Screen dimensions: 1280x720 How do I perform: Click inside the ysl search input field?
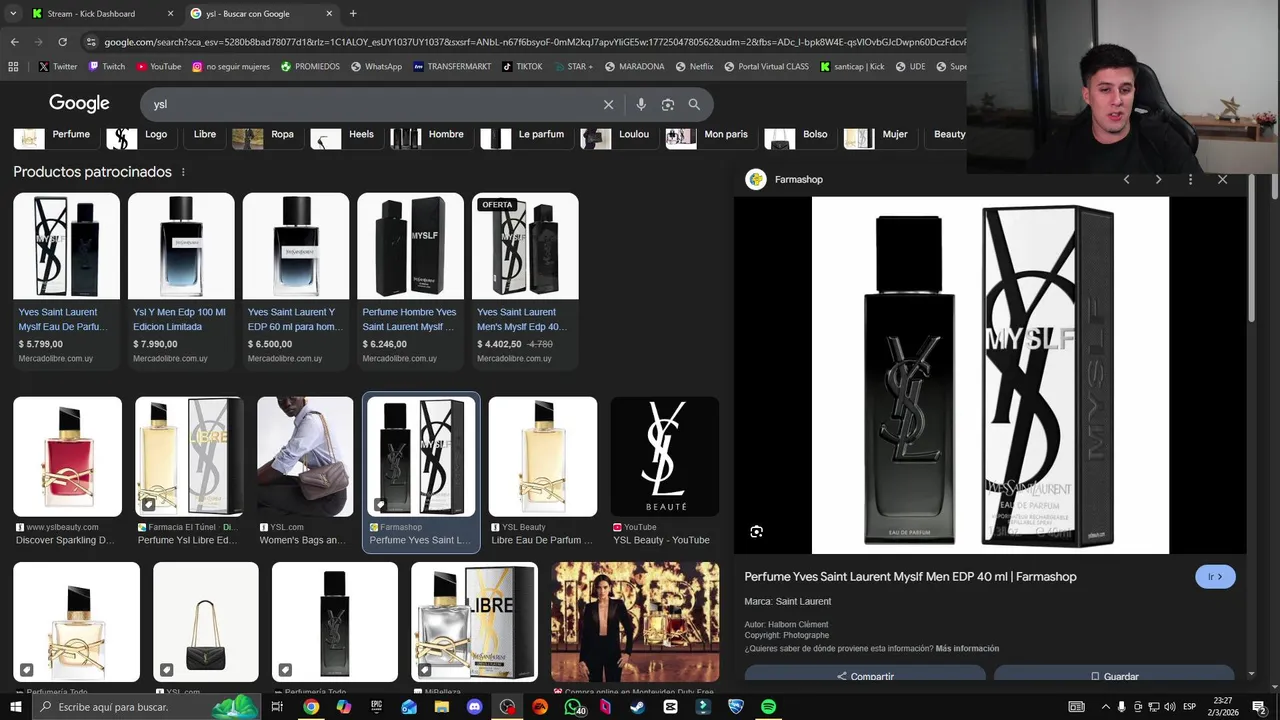(x=370, y=104)
